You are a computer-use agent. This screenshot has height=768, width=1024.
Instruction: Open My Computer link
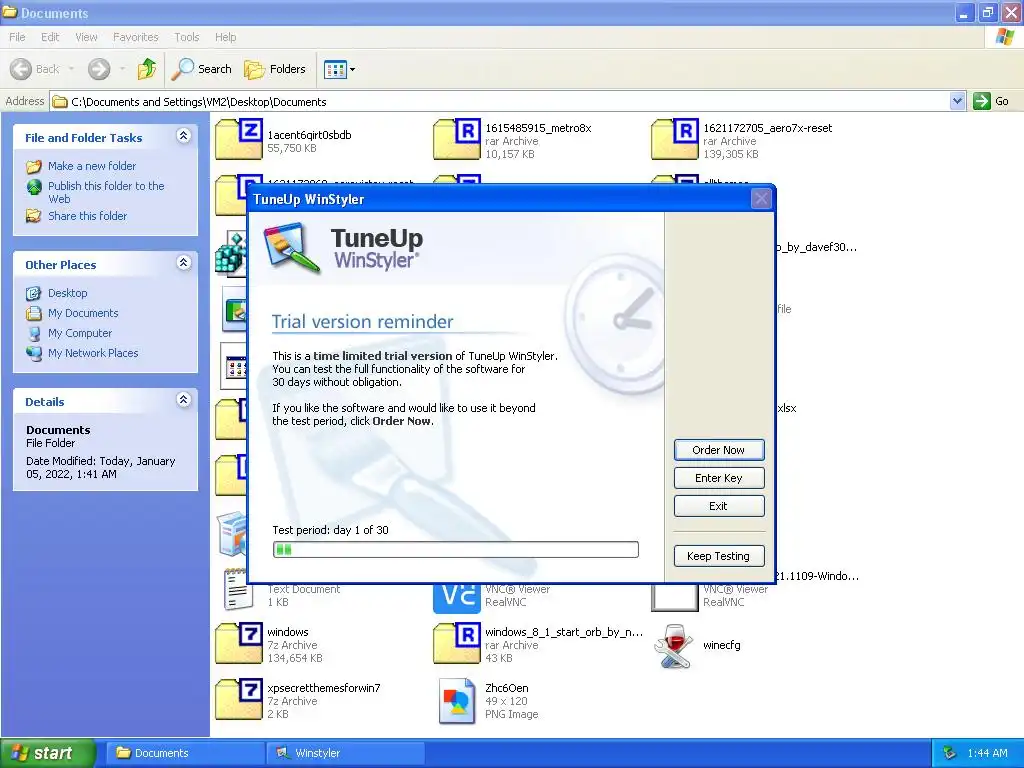(x=80, y=333)
